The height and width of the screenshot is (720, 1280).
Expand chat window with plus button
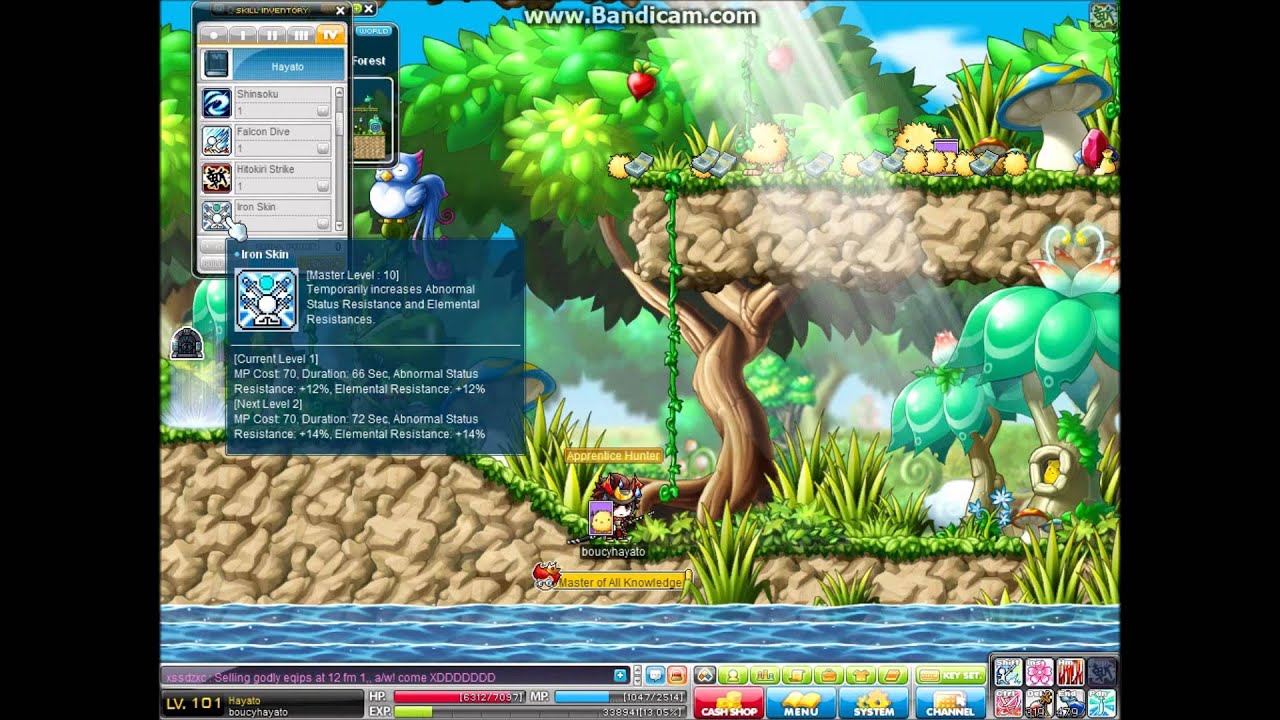coord(621,676)
